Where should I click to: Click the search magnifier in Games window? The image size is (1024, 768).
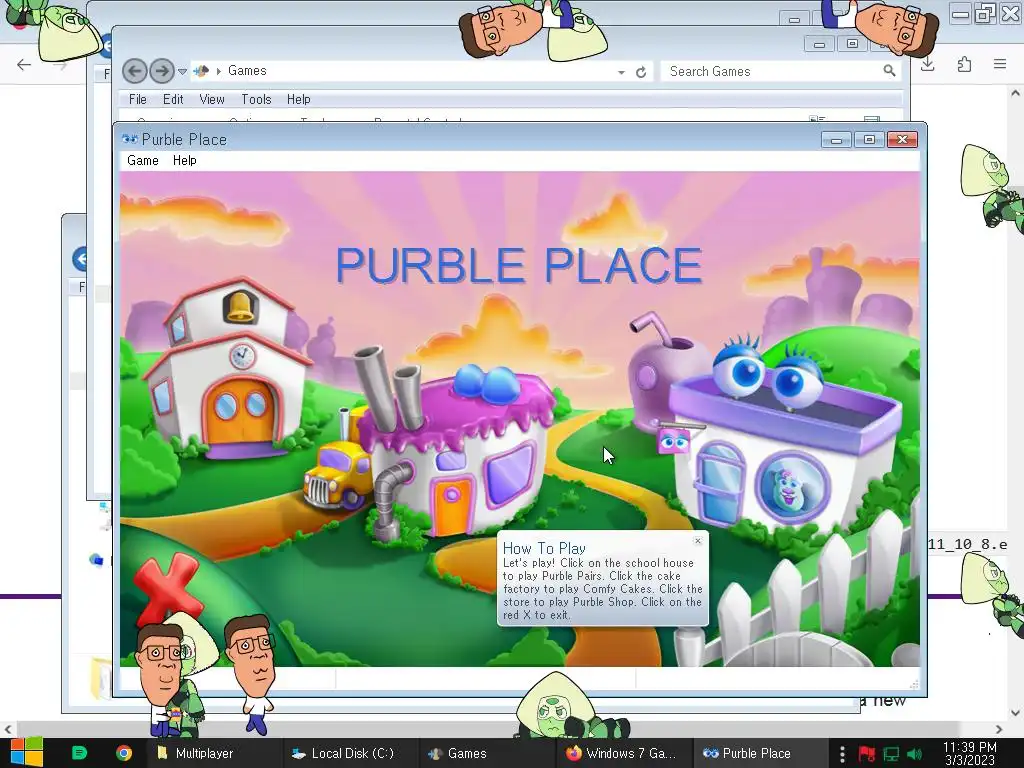coord(889,71)
